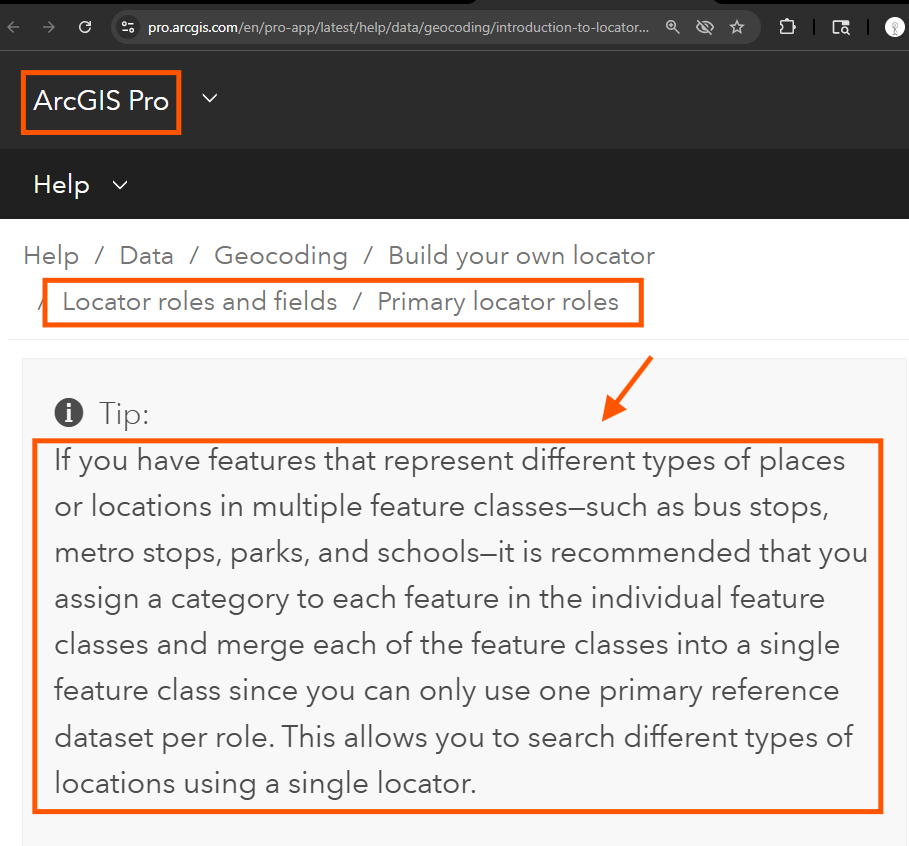The image size is (909, 846).
Task: Open the extensions puzzle icon
Action: click(x=787, y=27)
